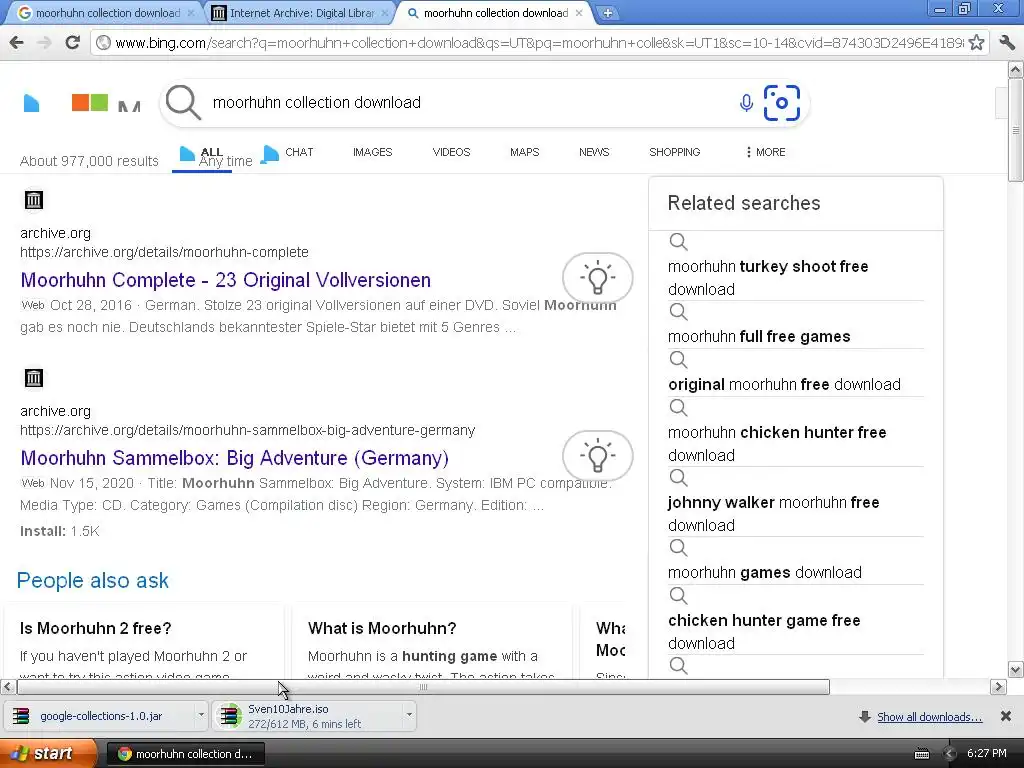Click the vertical scrollbar up arrow

point(1016,69)
